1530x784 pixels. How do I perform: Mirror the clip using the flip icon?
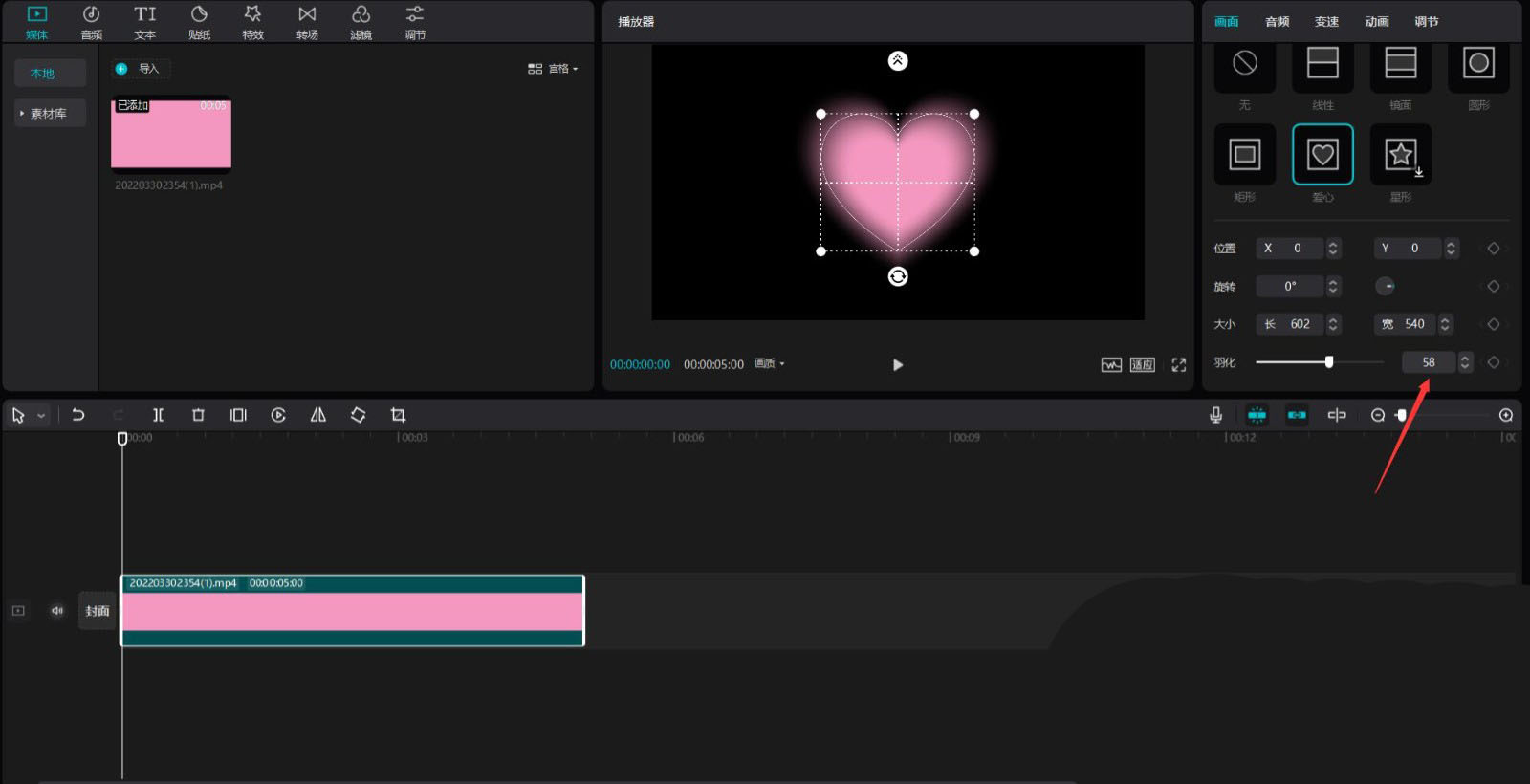pos(318,415)
